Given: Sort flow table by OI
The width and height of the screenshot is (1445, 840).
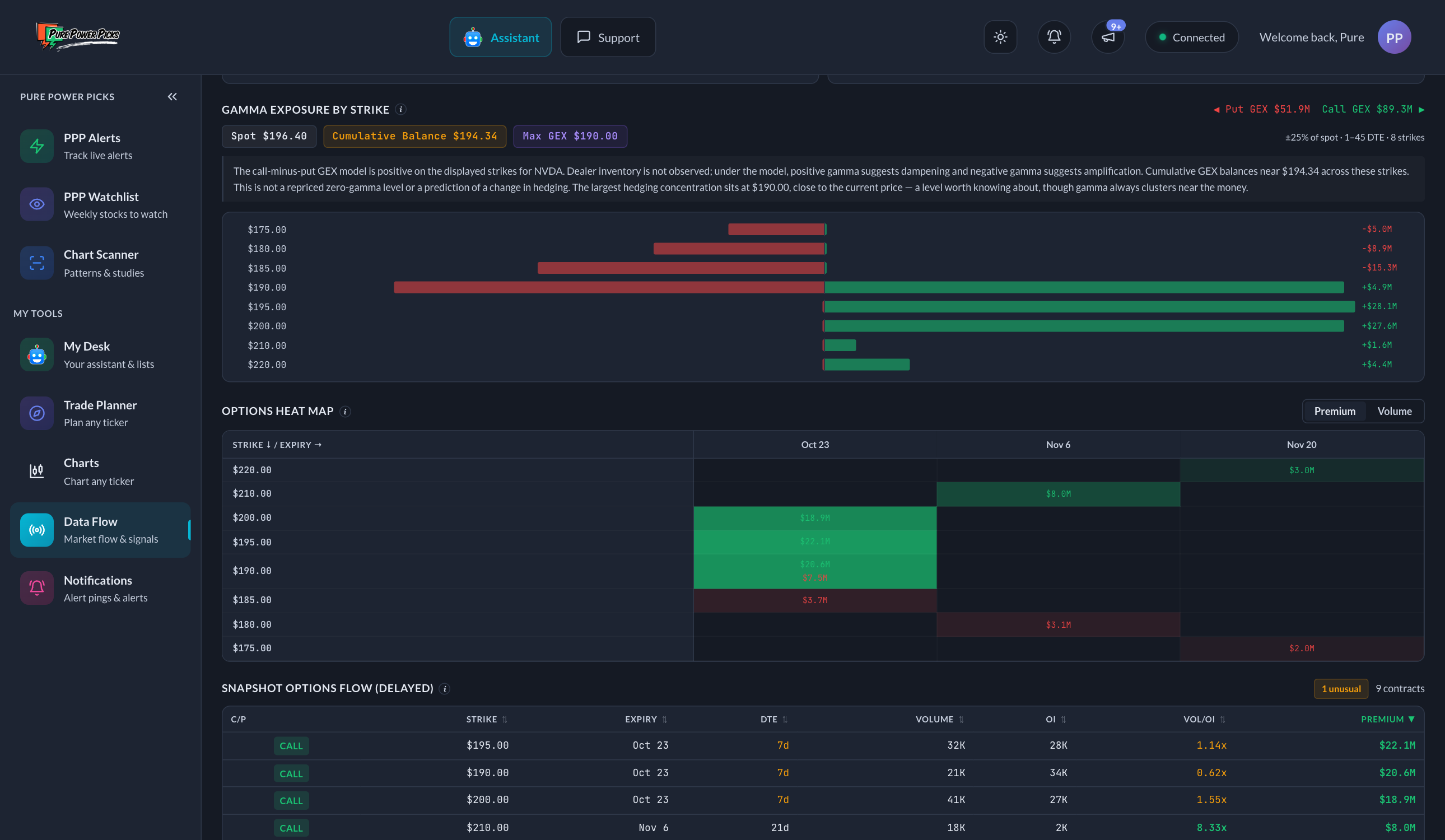Looking at the screenshot, I should (1056, 720).
